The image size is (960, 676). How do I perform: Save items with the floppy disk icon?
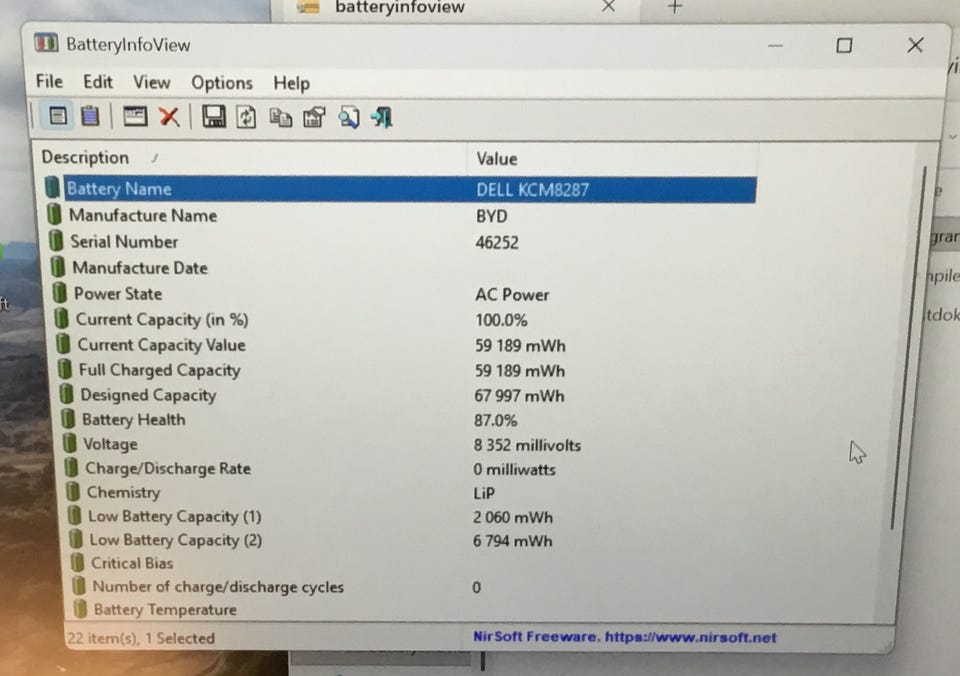[213, 116]
